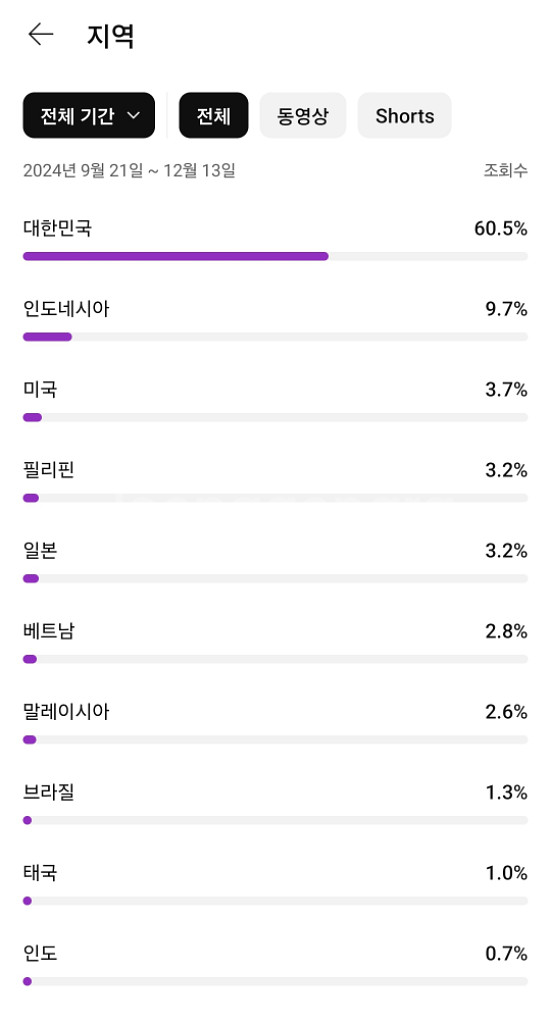
Task: Select the 전체 filter chip
Action: coord(213,116)
